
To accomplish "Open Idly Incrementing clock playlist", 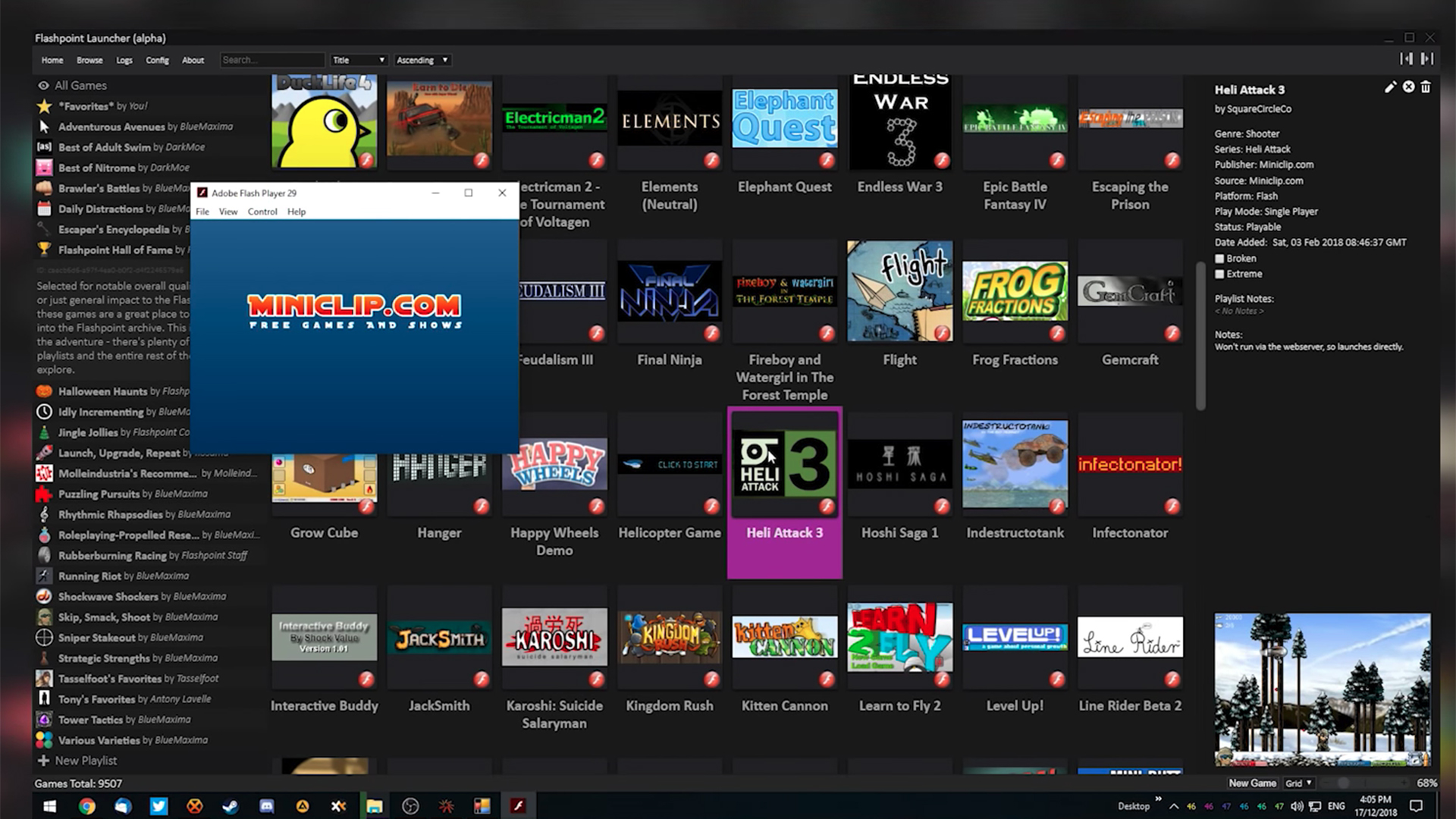I will [x=45, y=412].
